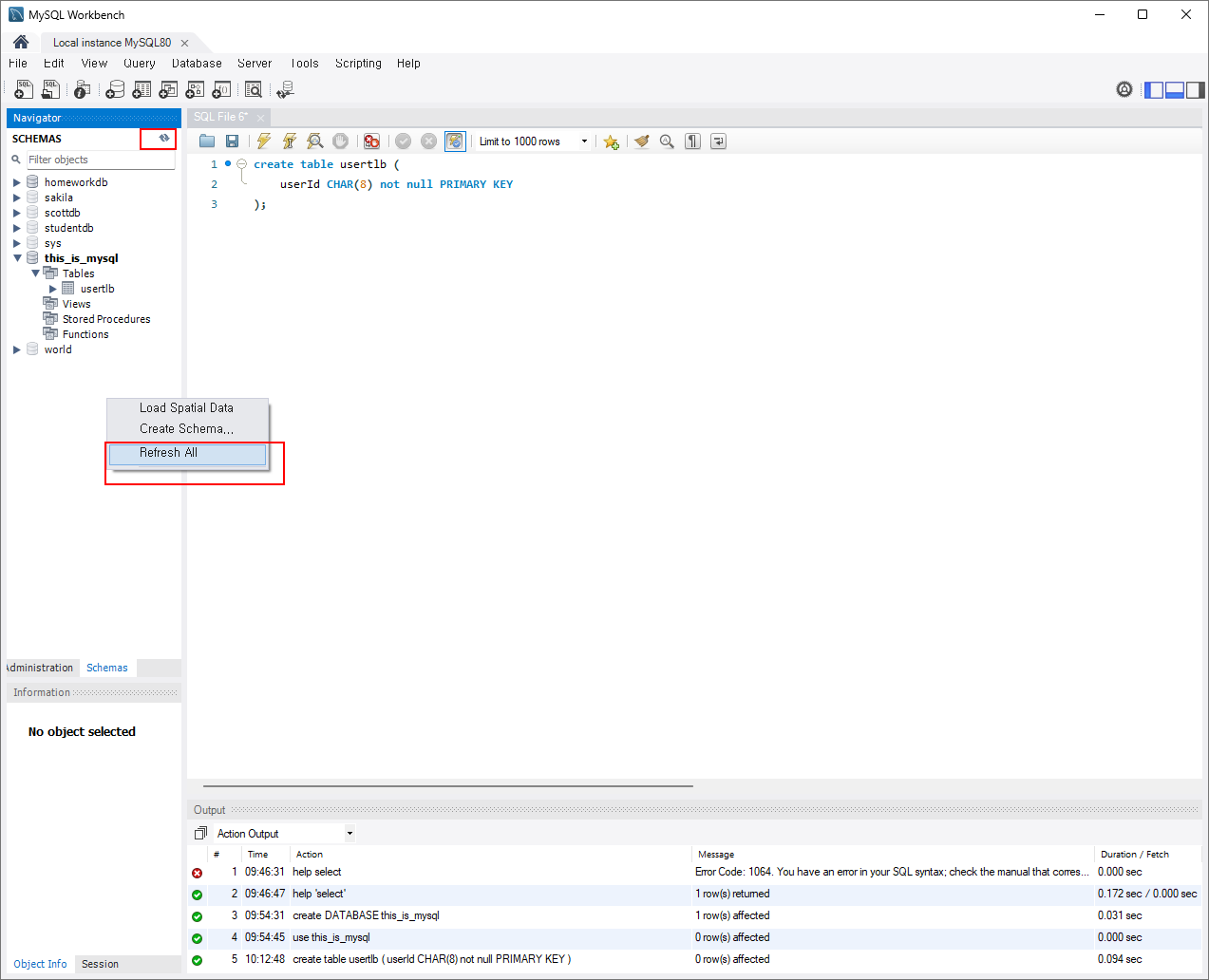Image resolution: width=1209 pixels, height=980 pixels.
Task: Expand the studentdb schema
Action: pos(17,228)
